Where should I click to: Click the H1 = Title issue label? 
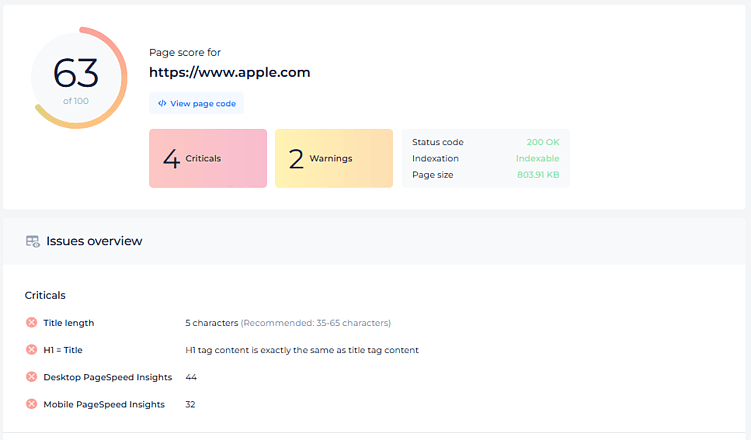[63, 350]
